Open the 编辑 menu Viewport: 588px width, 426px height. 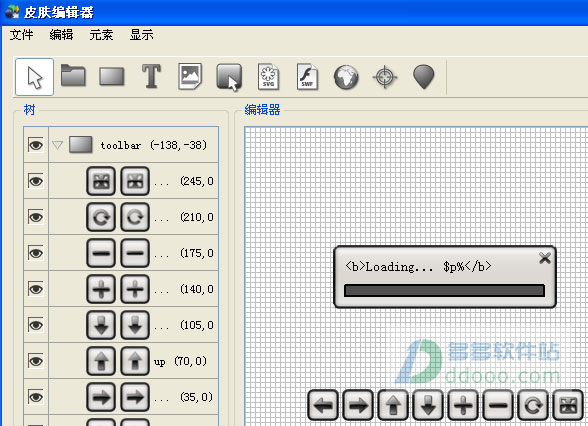click(x=61, y=35)
